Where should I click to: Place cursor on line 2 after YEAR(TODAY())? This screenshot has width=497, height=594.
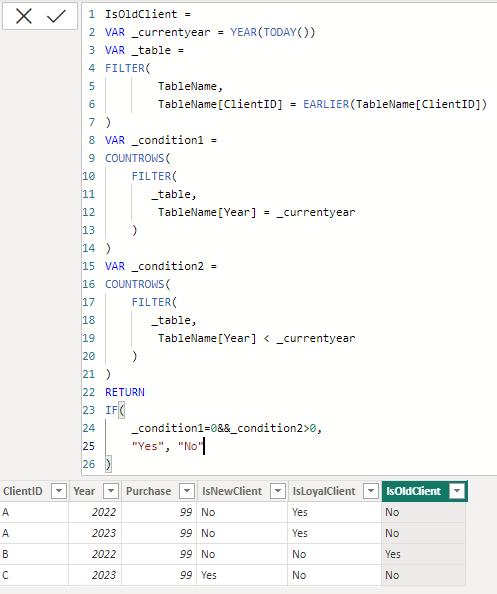316,32
